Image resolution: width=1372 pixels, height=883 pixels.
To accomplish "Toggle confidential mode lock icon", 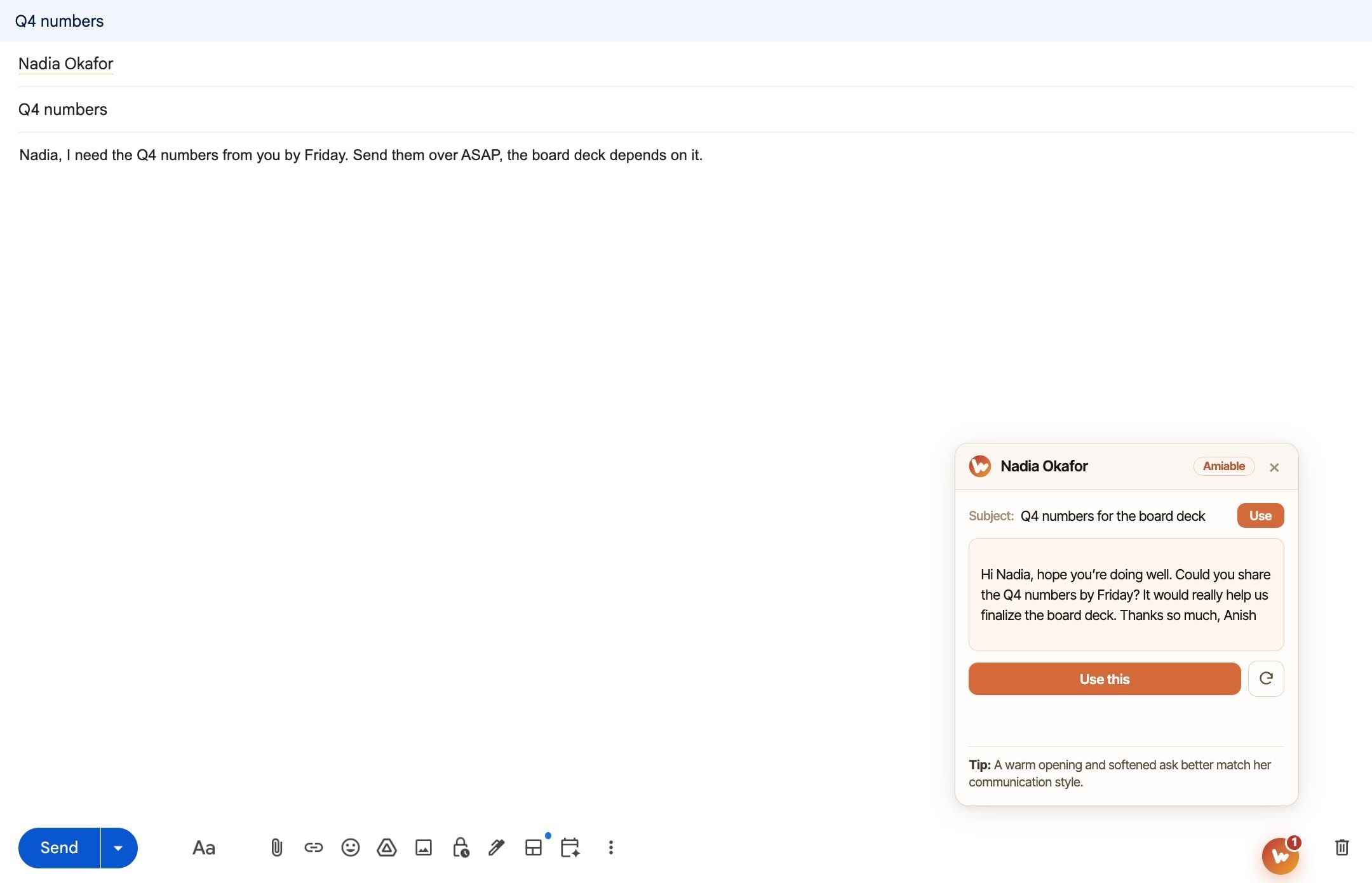I will (x=461, y=847).
